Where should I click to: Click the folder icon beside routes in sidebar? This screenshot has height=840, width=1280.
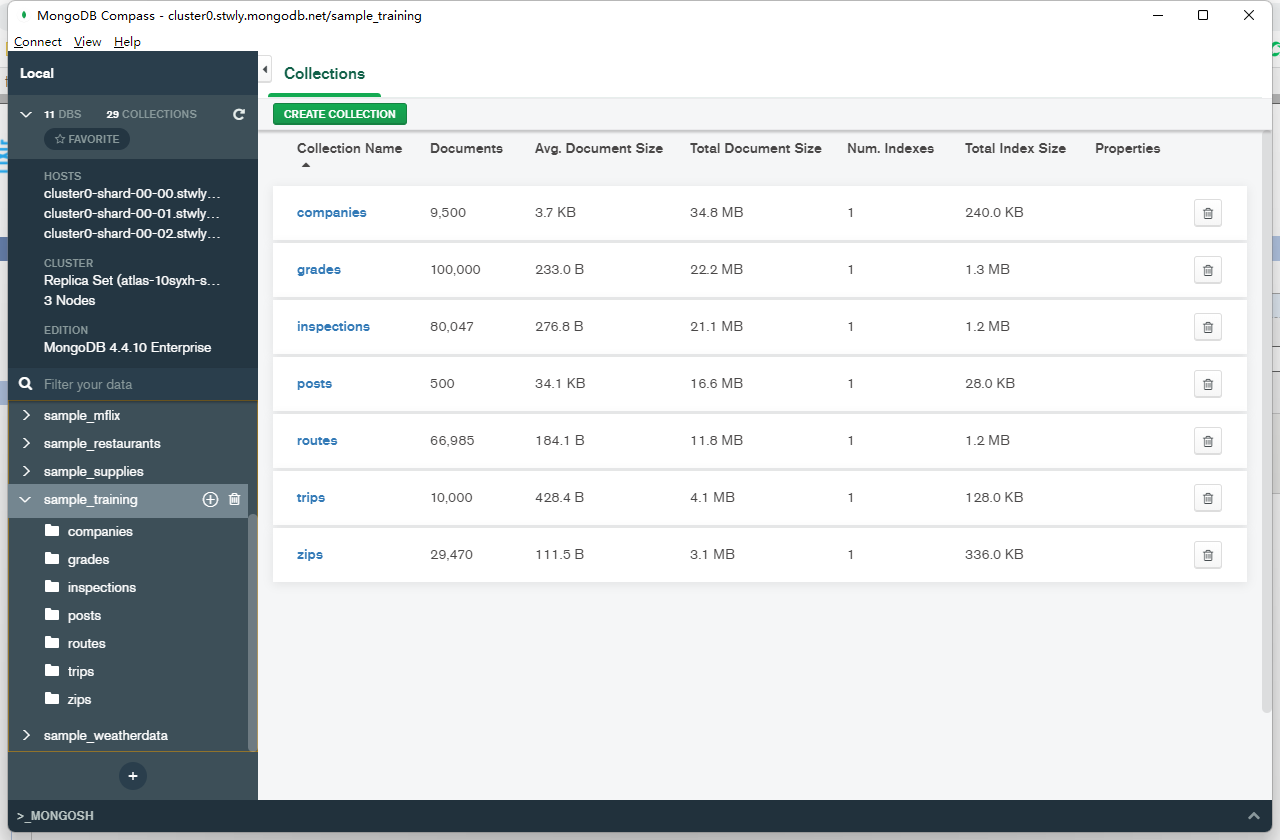pos(52,643)
